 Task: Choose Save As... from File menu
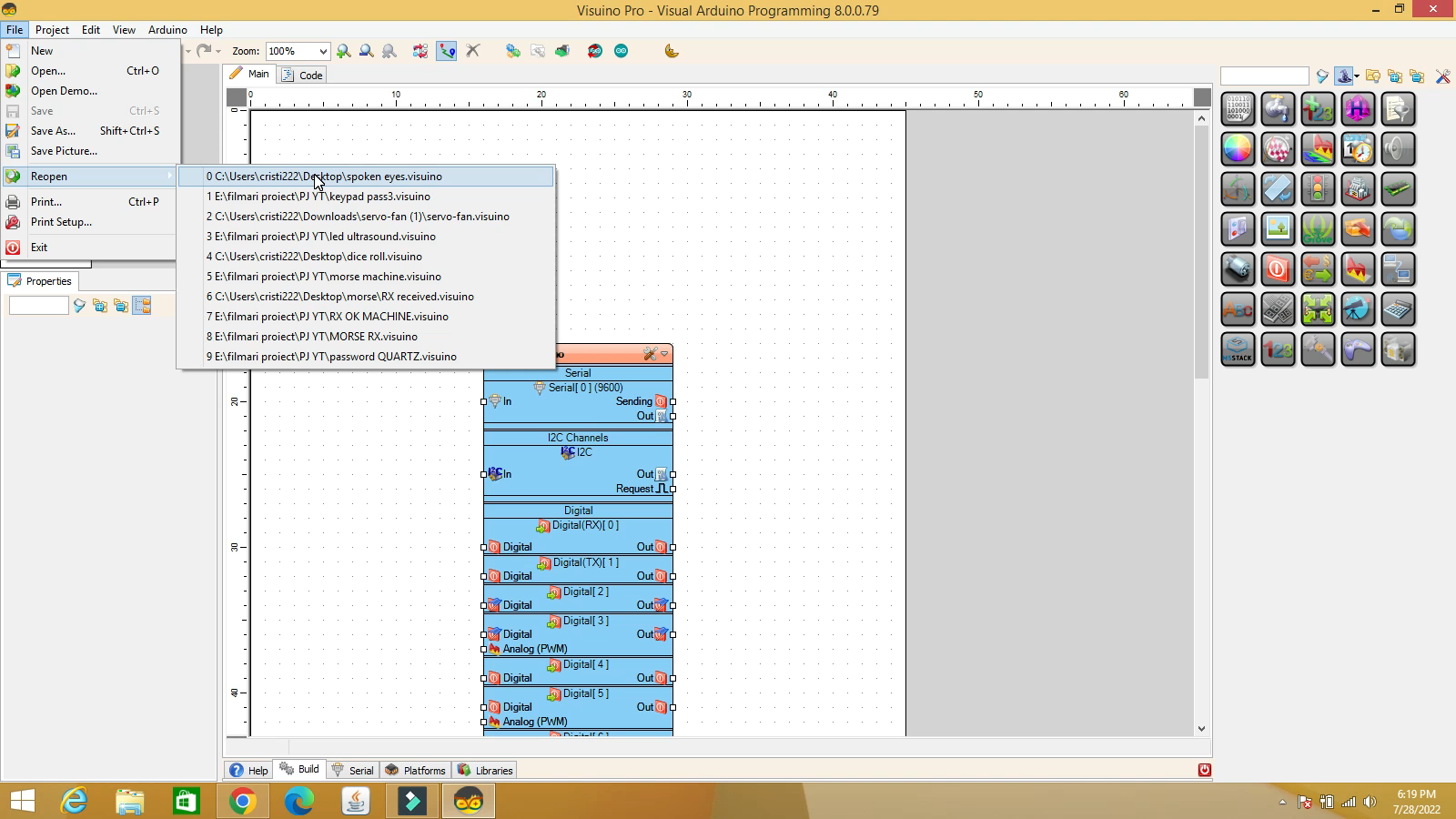[x=53, y=131]
